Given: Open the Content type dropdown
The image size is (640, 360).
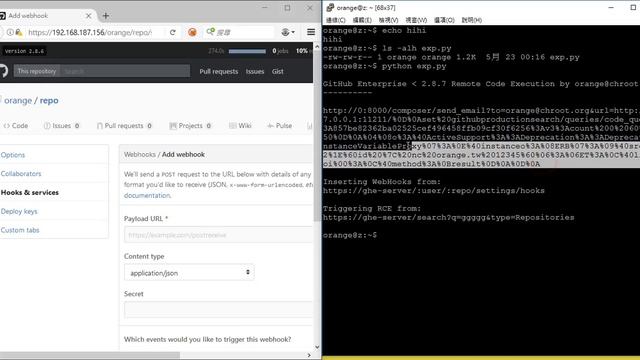Looking at the screenshot, I should click(189, 273).
